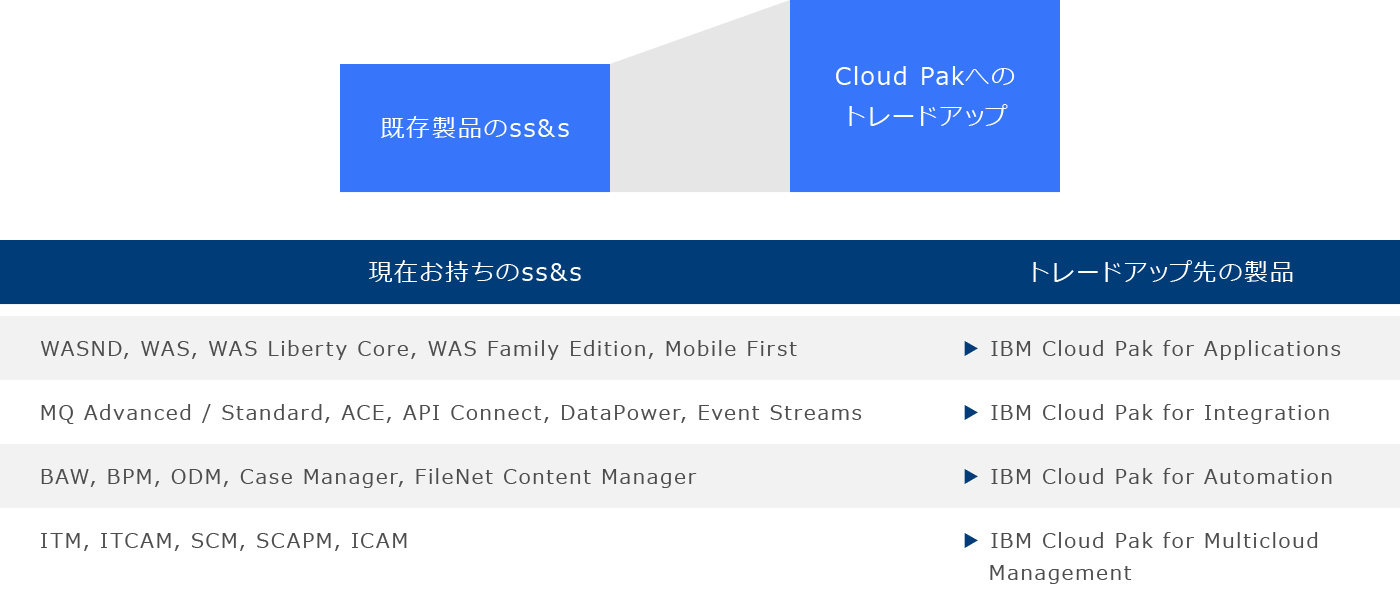The width and height of the screenshot is (1400, 594).
Task: Click the トレードアップ先の製品 column header
Action: coord(1161,272)
